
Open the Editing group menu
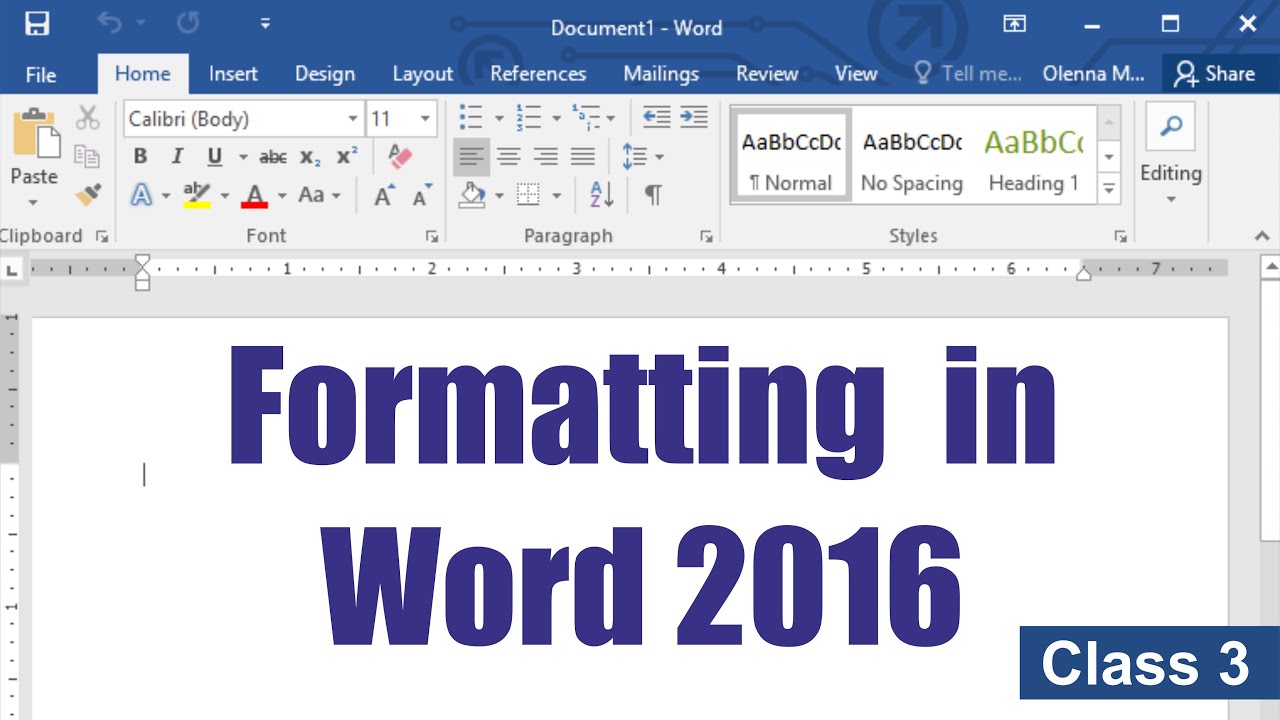[1170, 155]
